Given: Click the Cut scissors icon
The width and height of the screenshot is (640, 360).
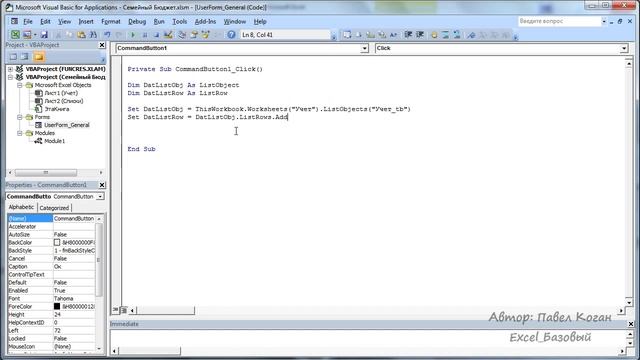Looking at the screenshot, I should pyautogui.click(x=58, y=35).
